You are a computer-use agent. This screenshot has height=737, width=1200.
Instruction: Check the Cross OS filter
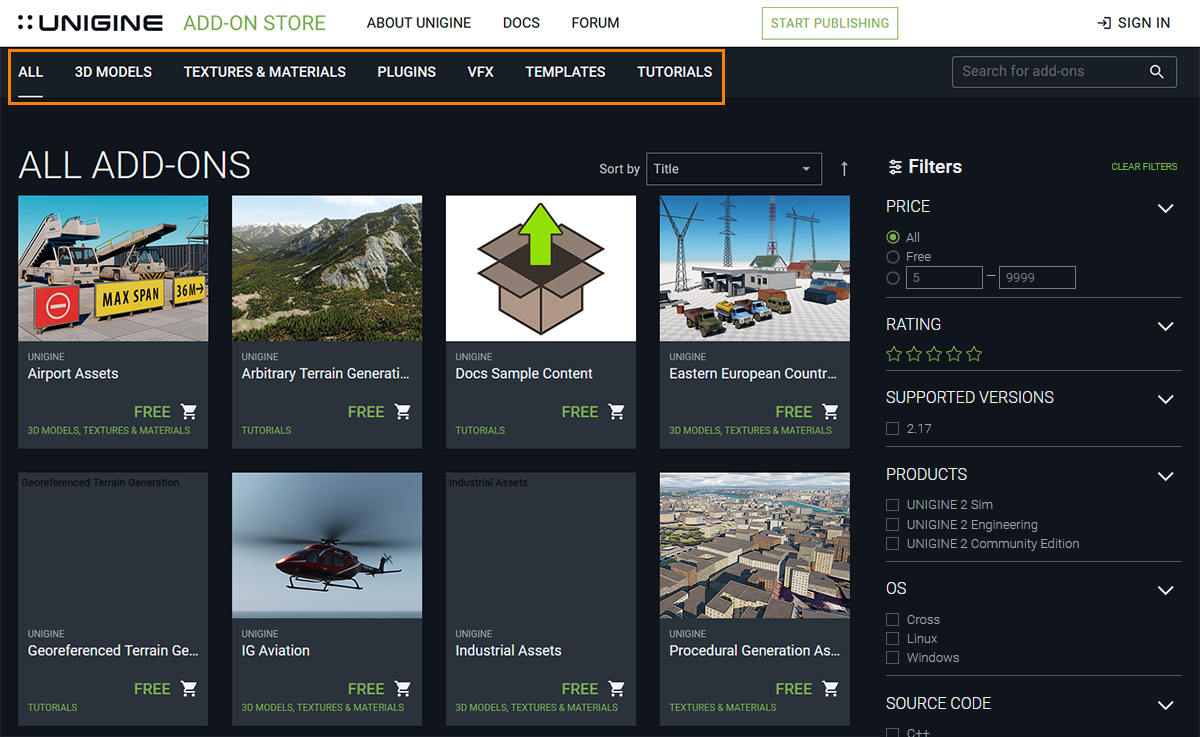click(x=892, y=619)
